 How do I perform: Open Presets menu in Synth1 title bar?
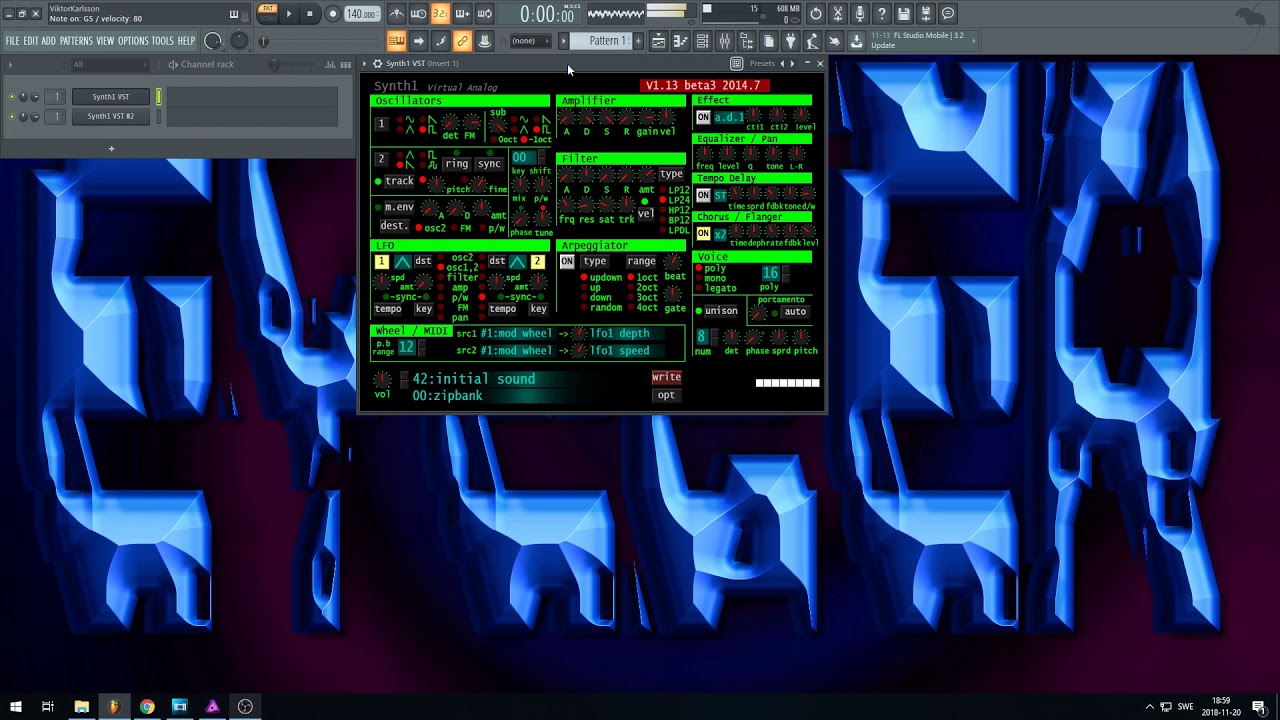click(762, 64)
